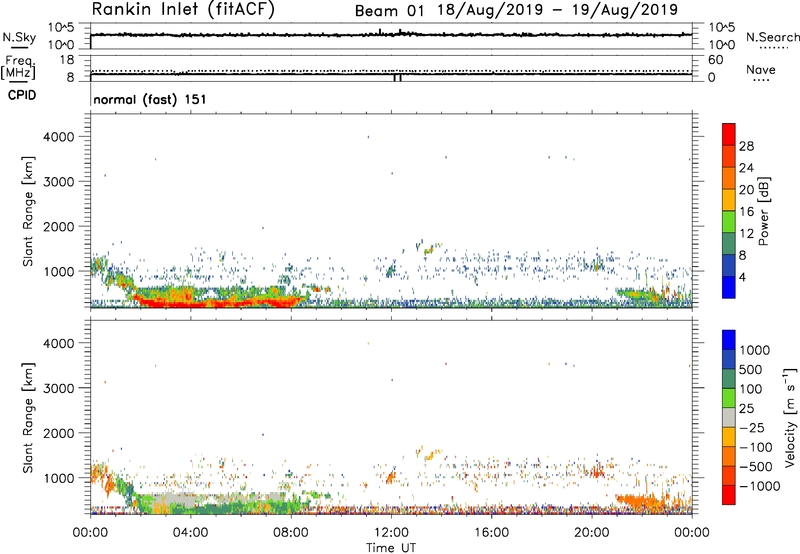Click the '4000' tick of power panel

click(x=58, y=137)
